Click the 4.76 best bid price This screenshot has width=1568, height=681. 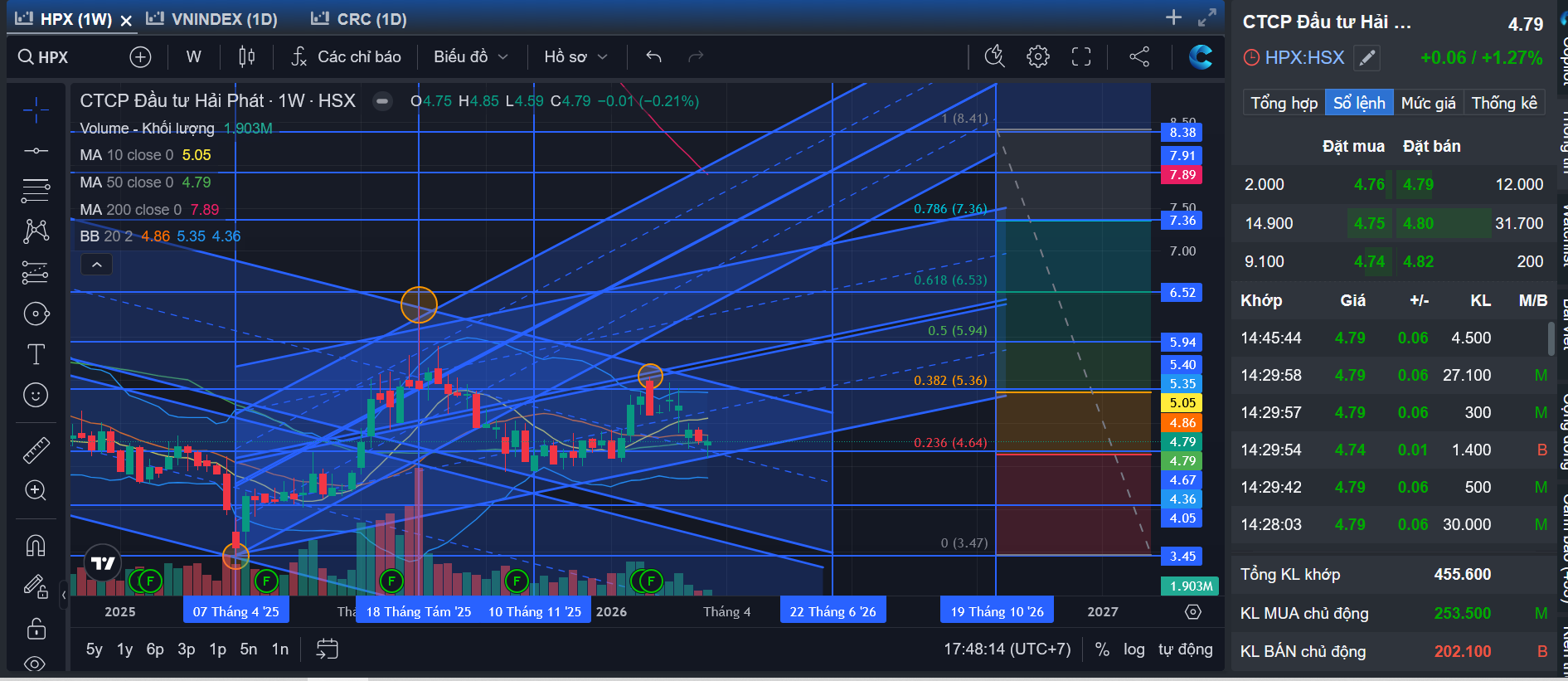click(1369, 185)
